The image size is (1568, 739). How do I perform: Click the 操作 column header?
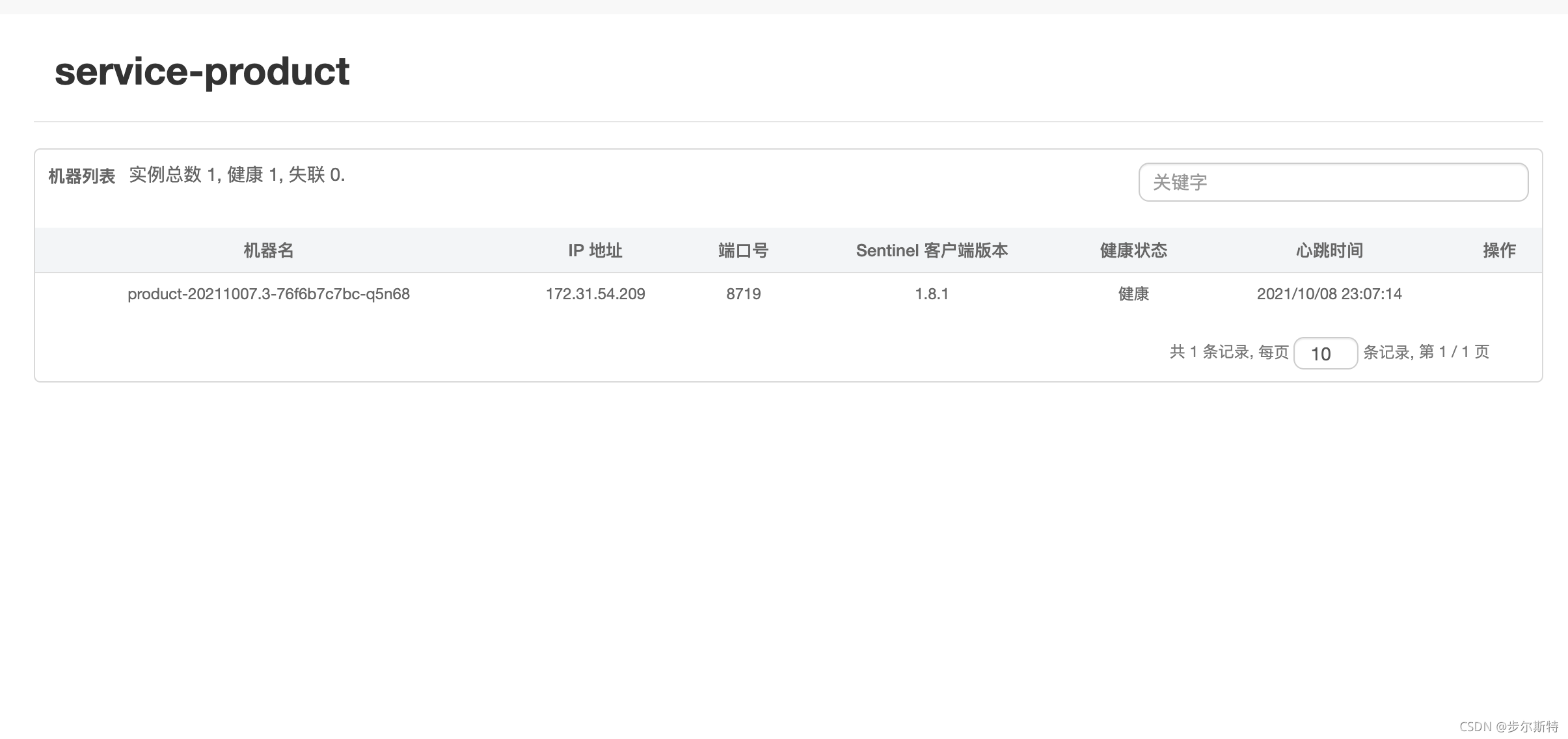pyautogui.click(x=1499, y=250)
